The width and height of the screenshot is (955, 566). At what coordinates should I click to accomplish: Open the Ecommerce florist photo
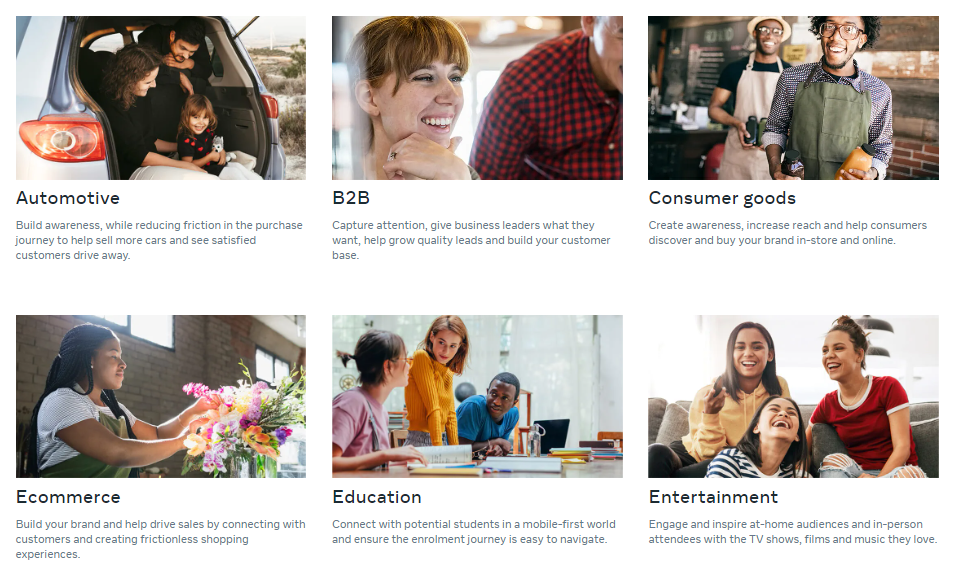tap(161, 396)
